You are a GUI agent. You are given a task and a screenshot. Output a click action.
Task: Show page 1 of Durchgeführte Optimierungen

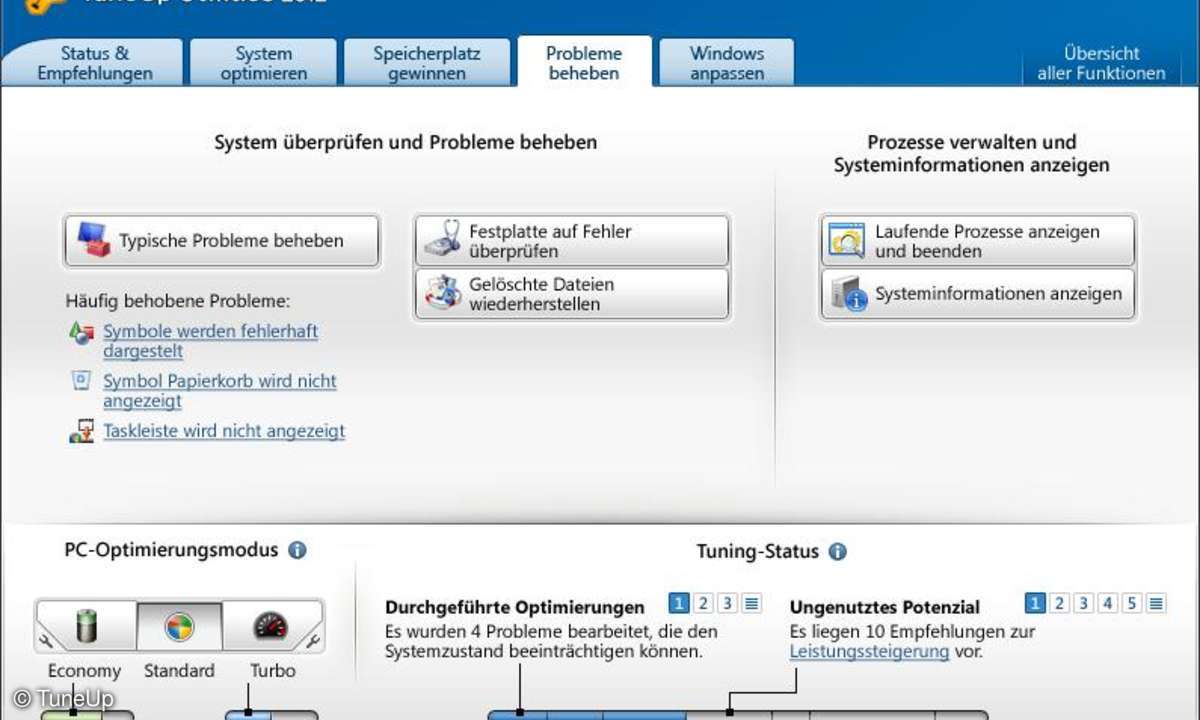679,603
